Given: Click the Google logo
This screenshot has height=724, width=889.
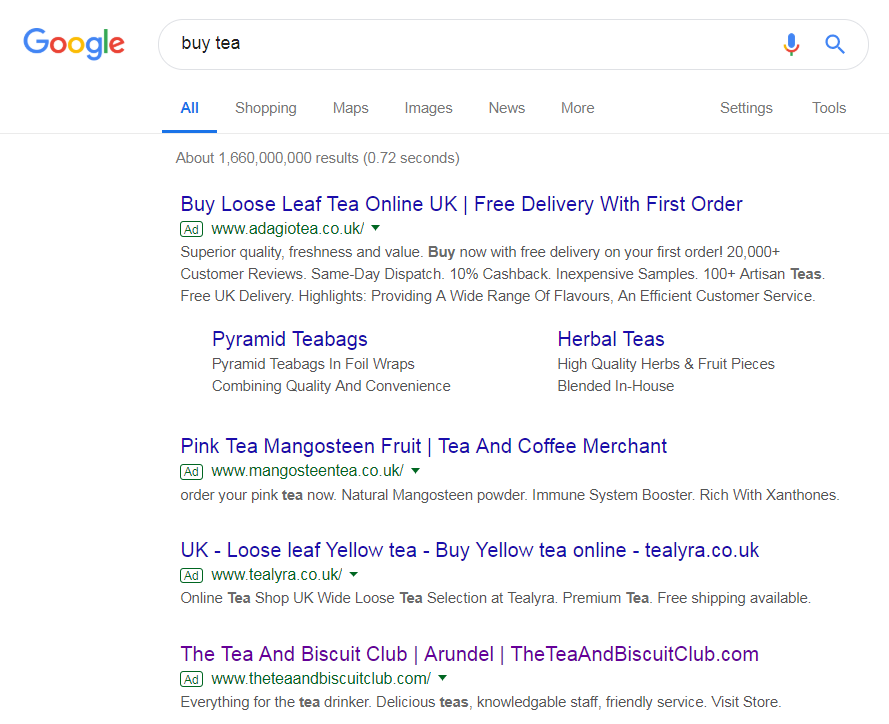Looking at the screenshot, I should pyautogui.click(x=74, y=44).
